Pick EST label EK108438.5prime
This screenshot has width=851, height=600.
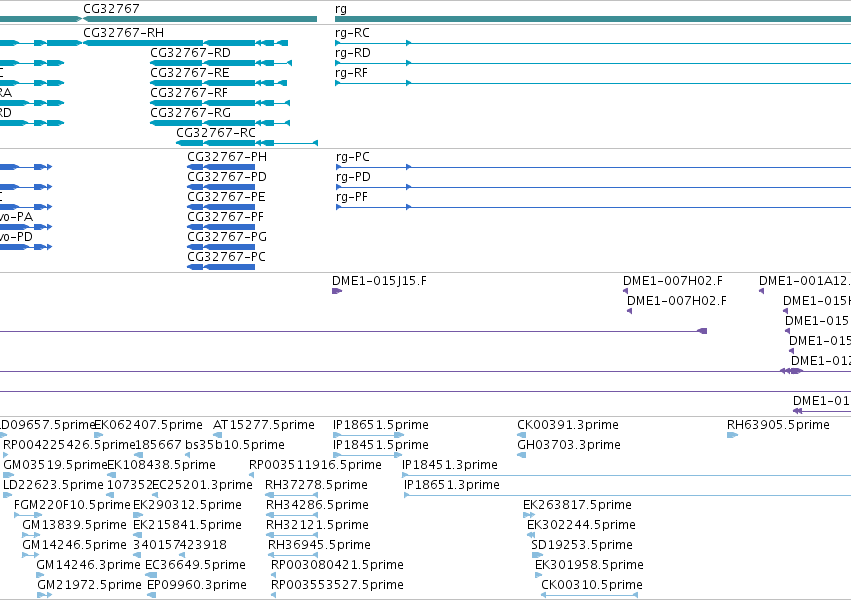click(x=161, y=465)
